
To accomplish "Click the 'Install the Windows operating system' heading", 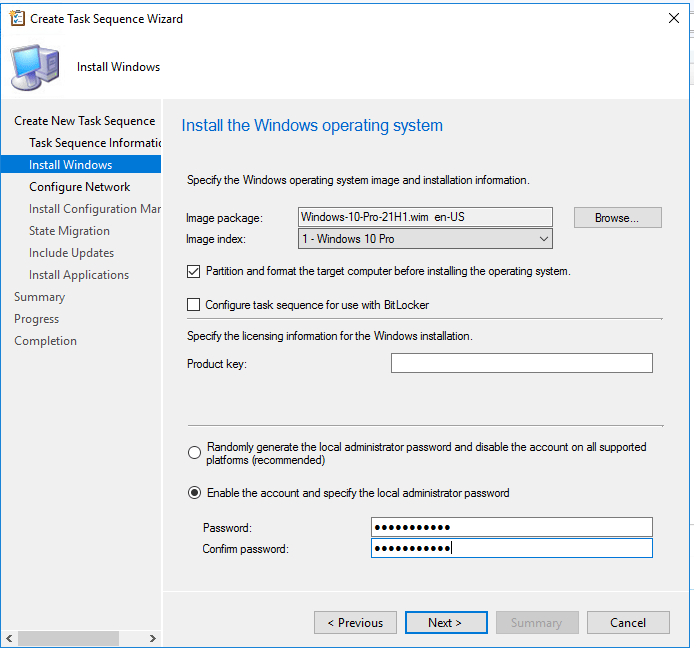I will click(x=312, y=125).
